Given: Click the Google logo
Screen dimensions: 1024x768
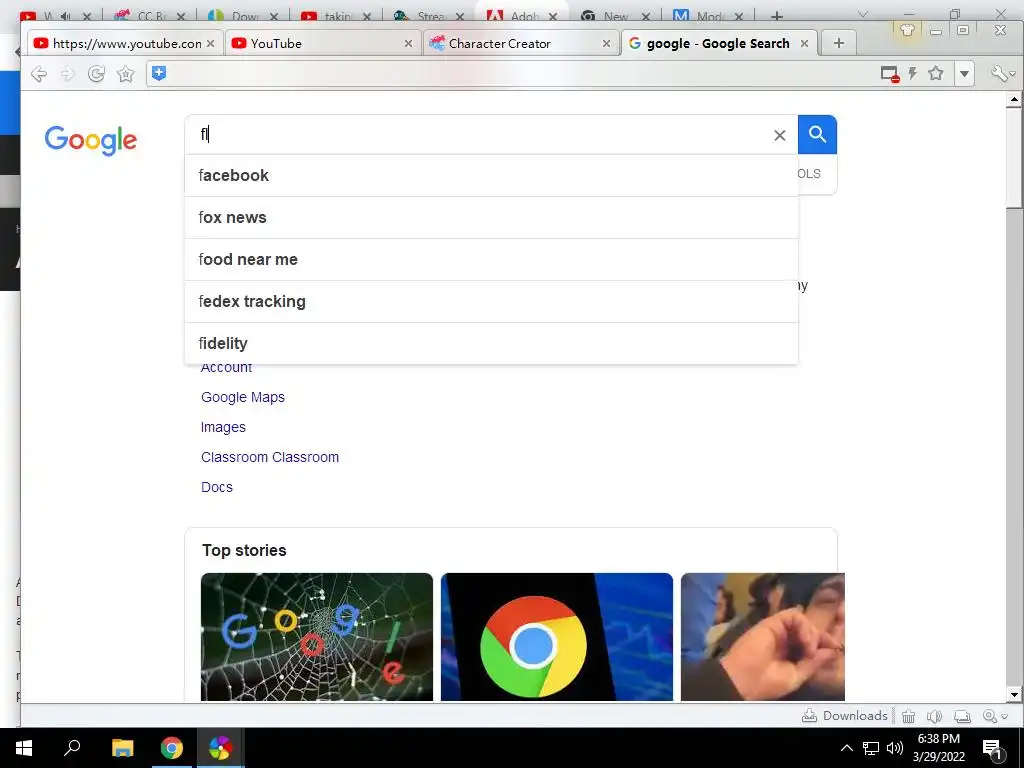Looking at the screenshot, I should pos(91,140).
